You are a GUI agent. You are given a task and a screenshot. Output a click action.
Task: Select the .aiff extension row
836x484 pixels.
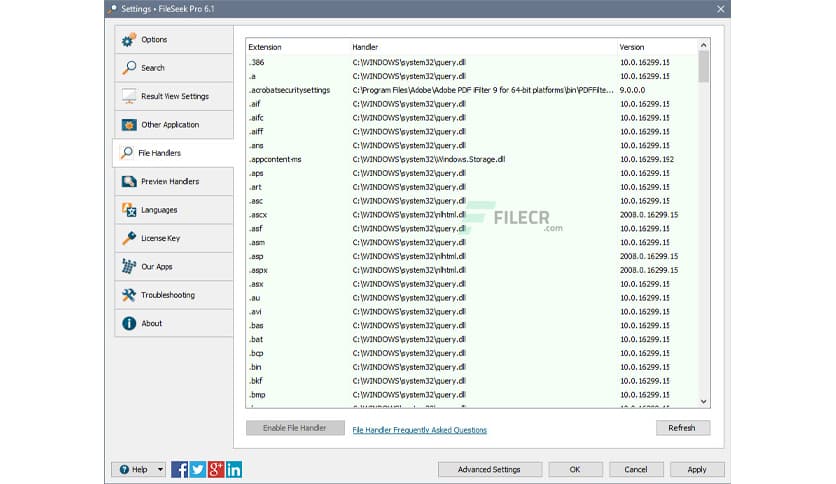[472, 132]
